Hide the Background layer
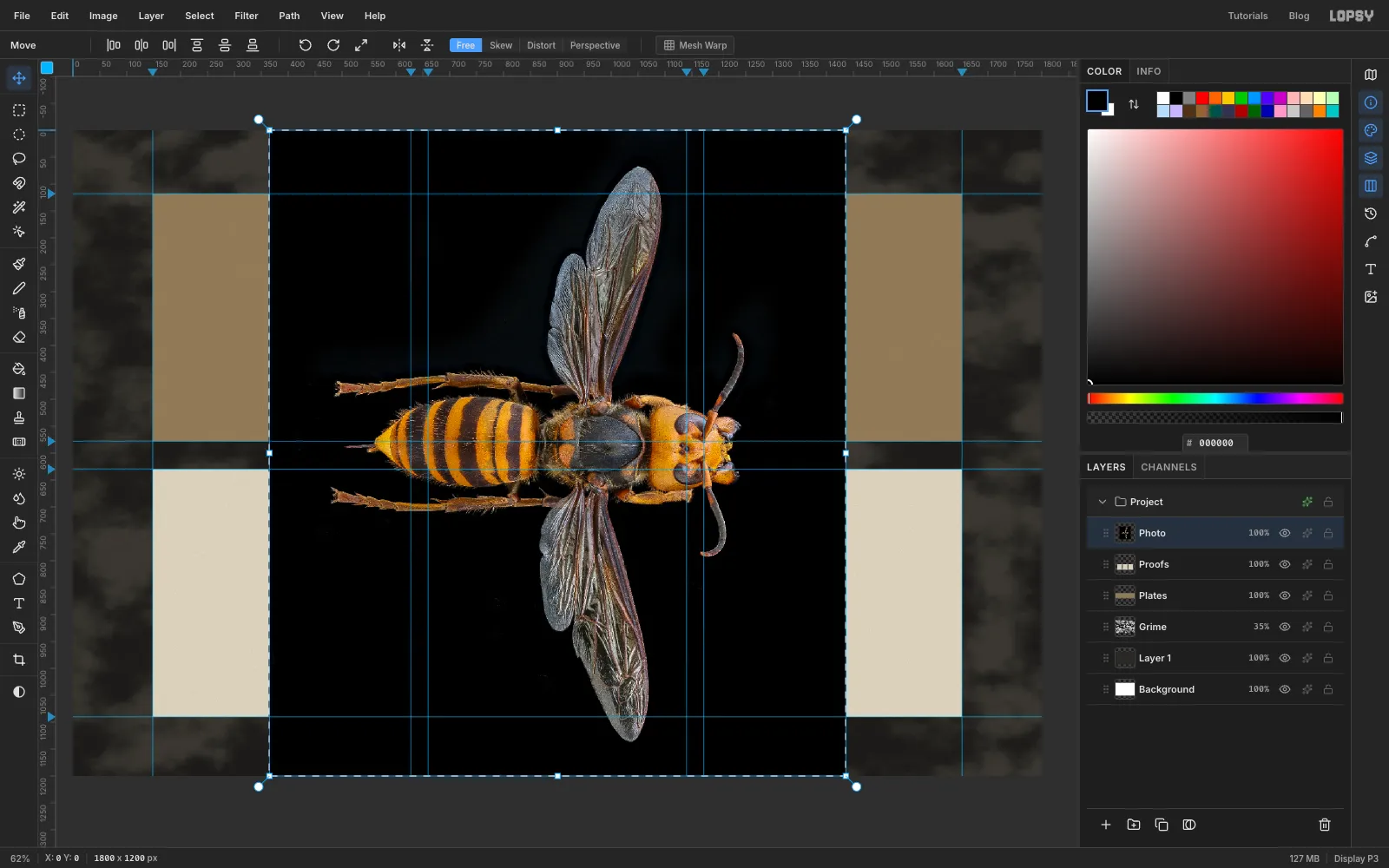The width and height of the screenshot is (1389, 868). tap(1285, 689)
